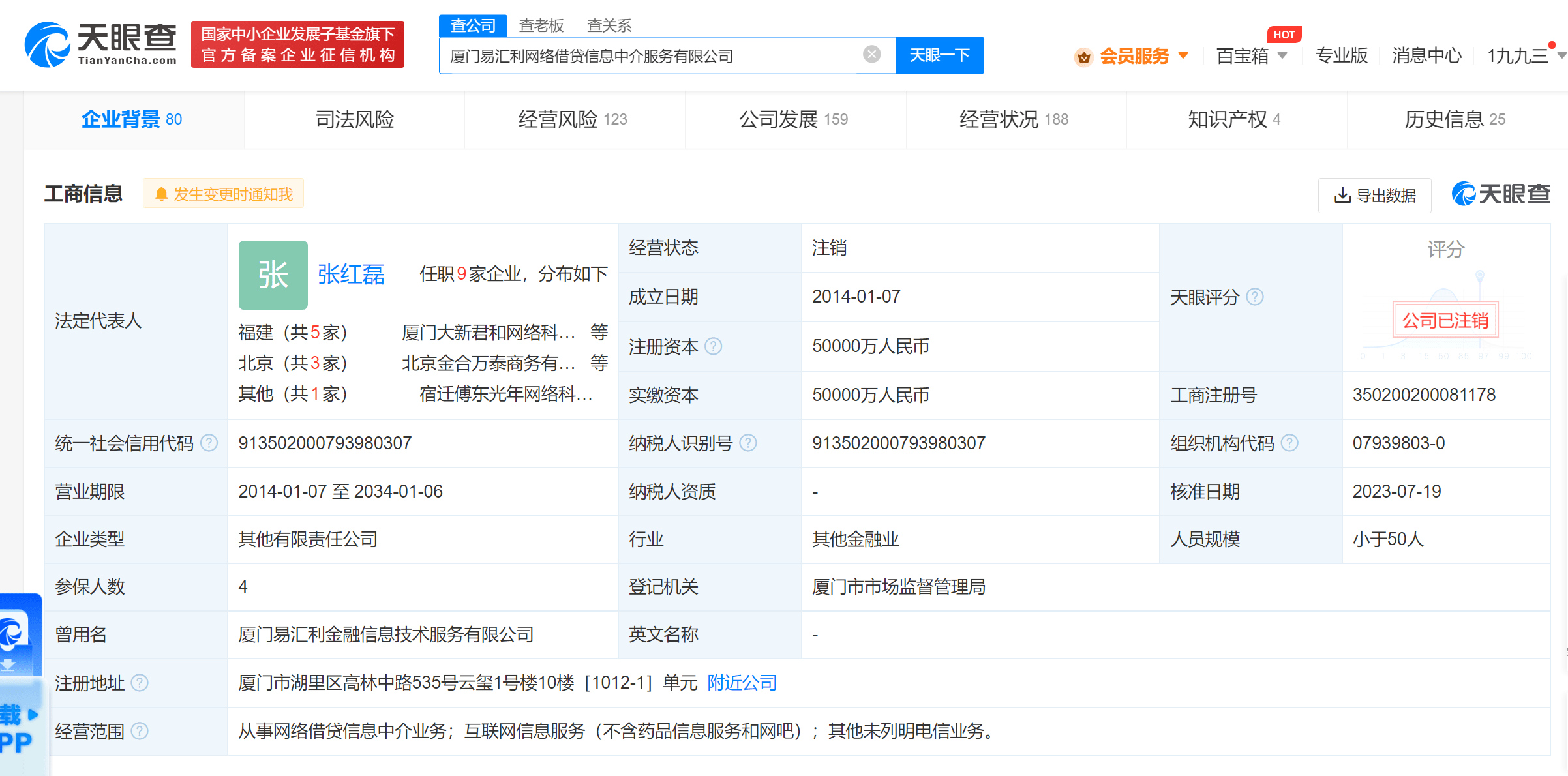The width and height of the screenshot is (1568, 776).
Task: Switch to the 查老板 search tab
Action: [x=541, y=25]
